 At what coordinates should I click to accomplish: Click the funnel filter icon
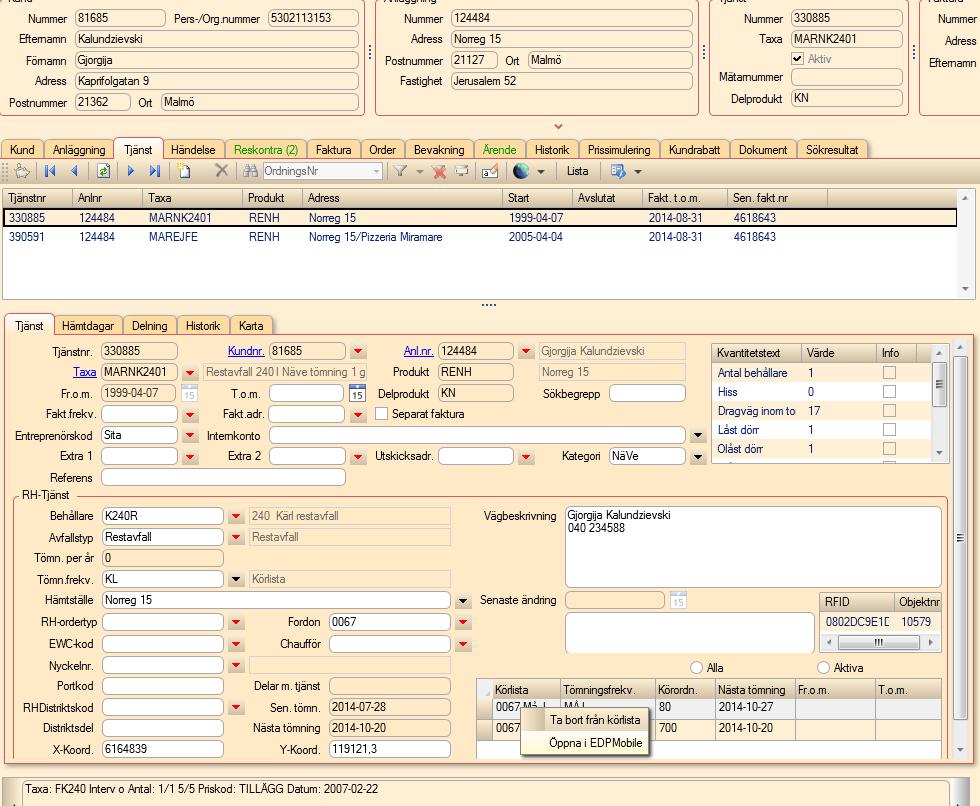tap(401, 171)
